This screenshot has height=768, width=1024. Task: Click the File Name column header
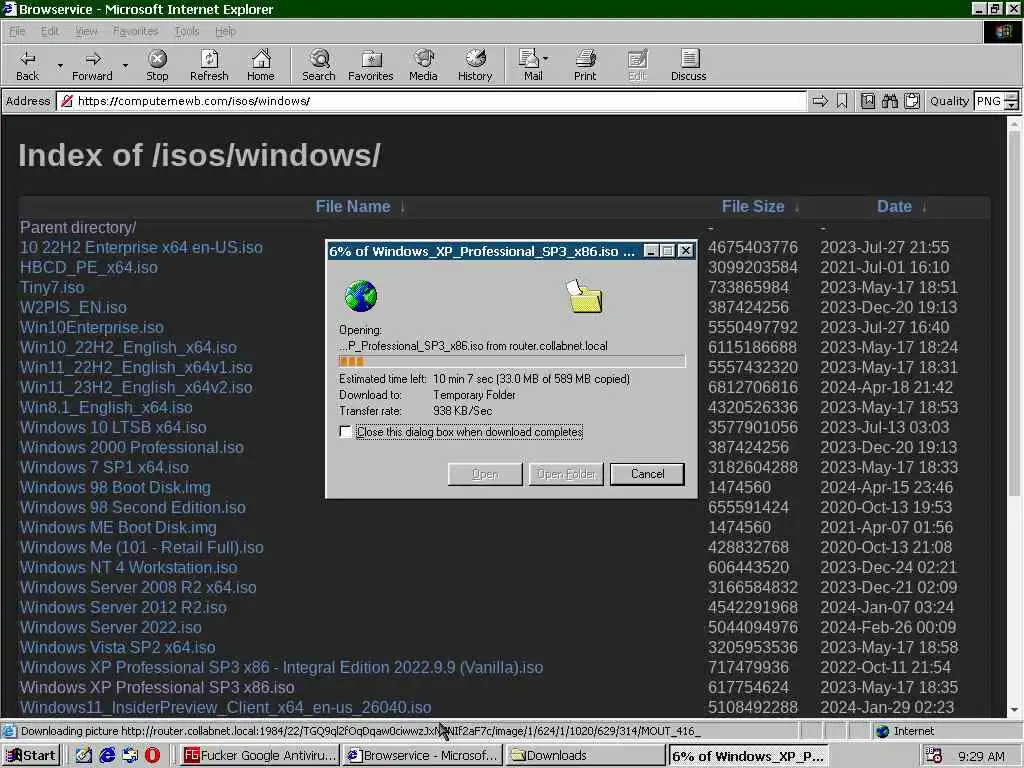[x=353, y=207]
